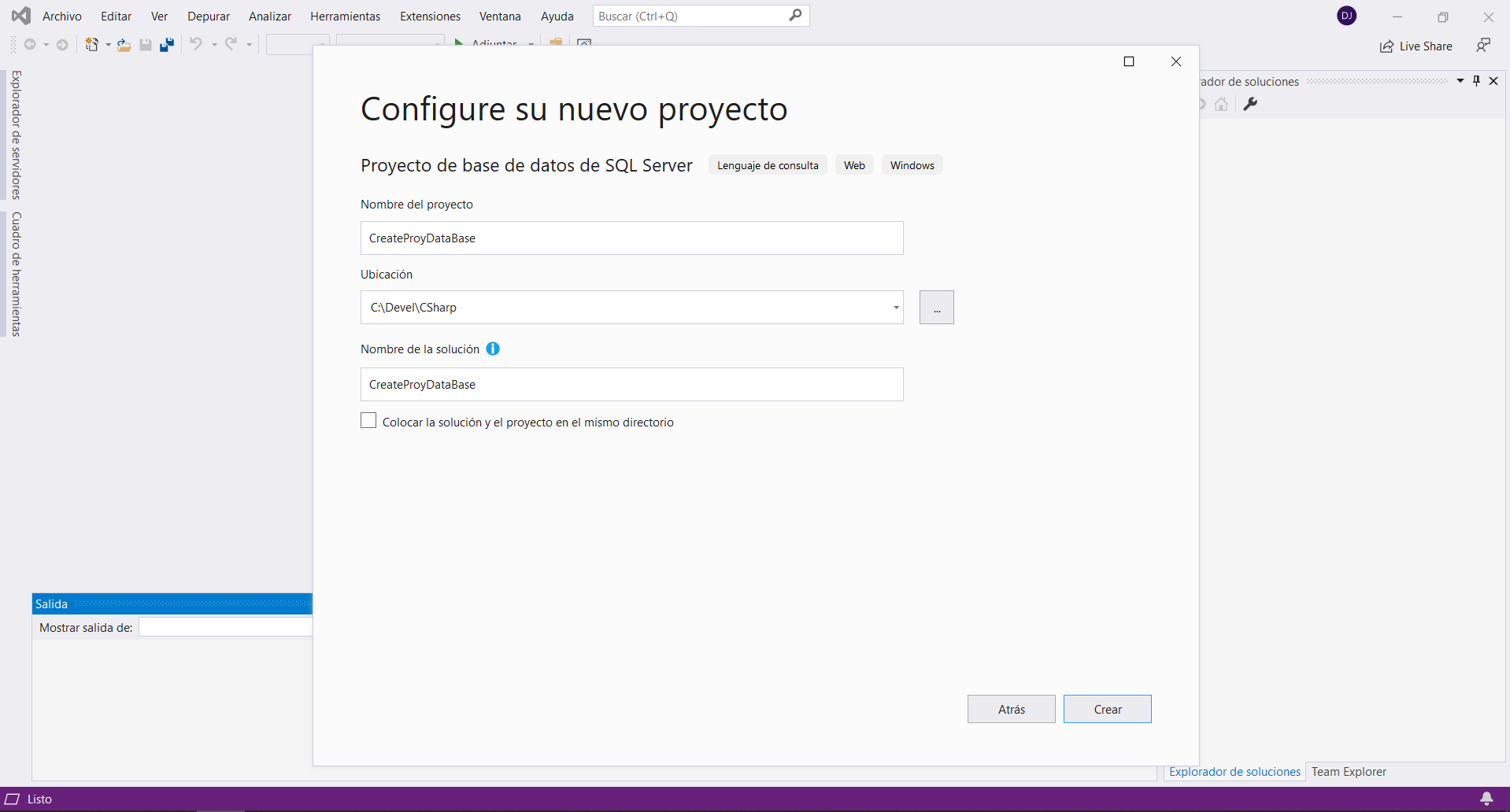This screenshot has width=1510, height=812.
Task: Click the open file folder icon
Action: coord(124,45)
